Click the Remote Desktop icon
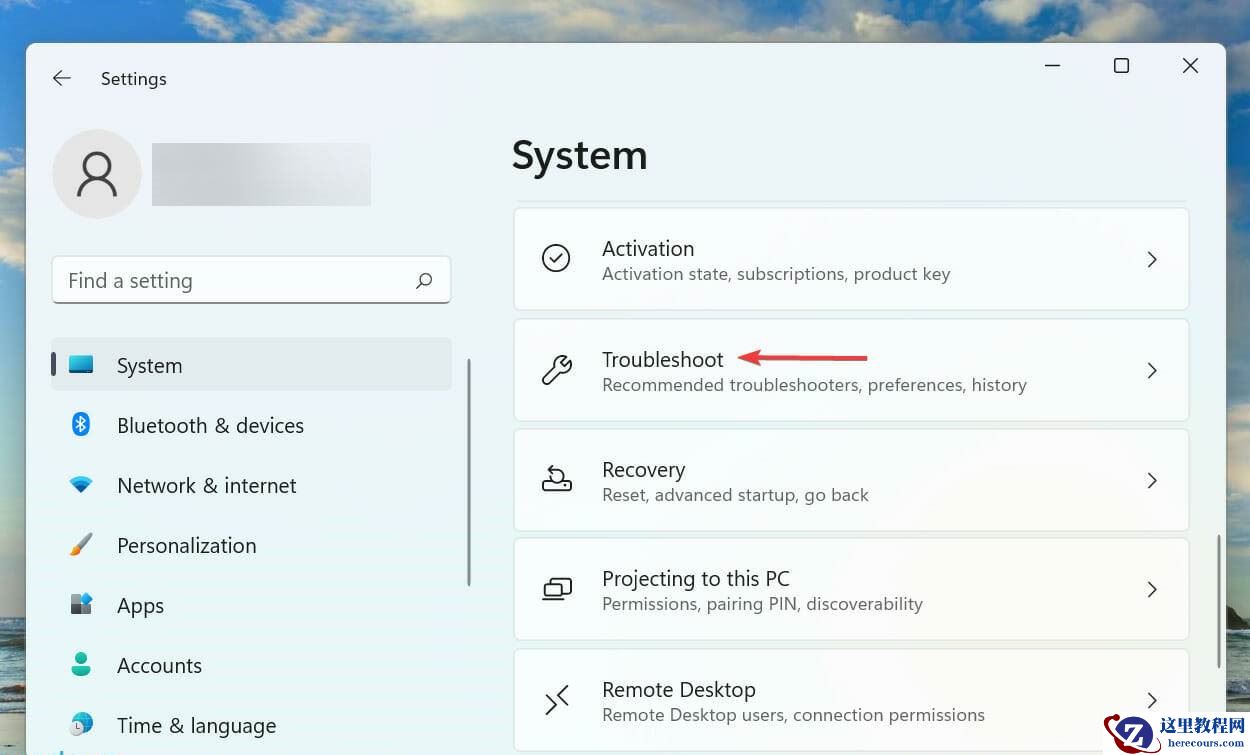The width and height of the screenshot is (1250, 755). (x=557, y=700)
